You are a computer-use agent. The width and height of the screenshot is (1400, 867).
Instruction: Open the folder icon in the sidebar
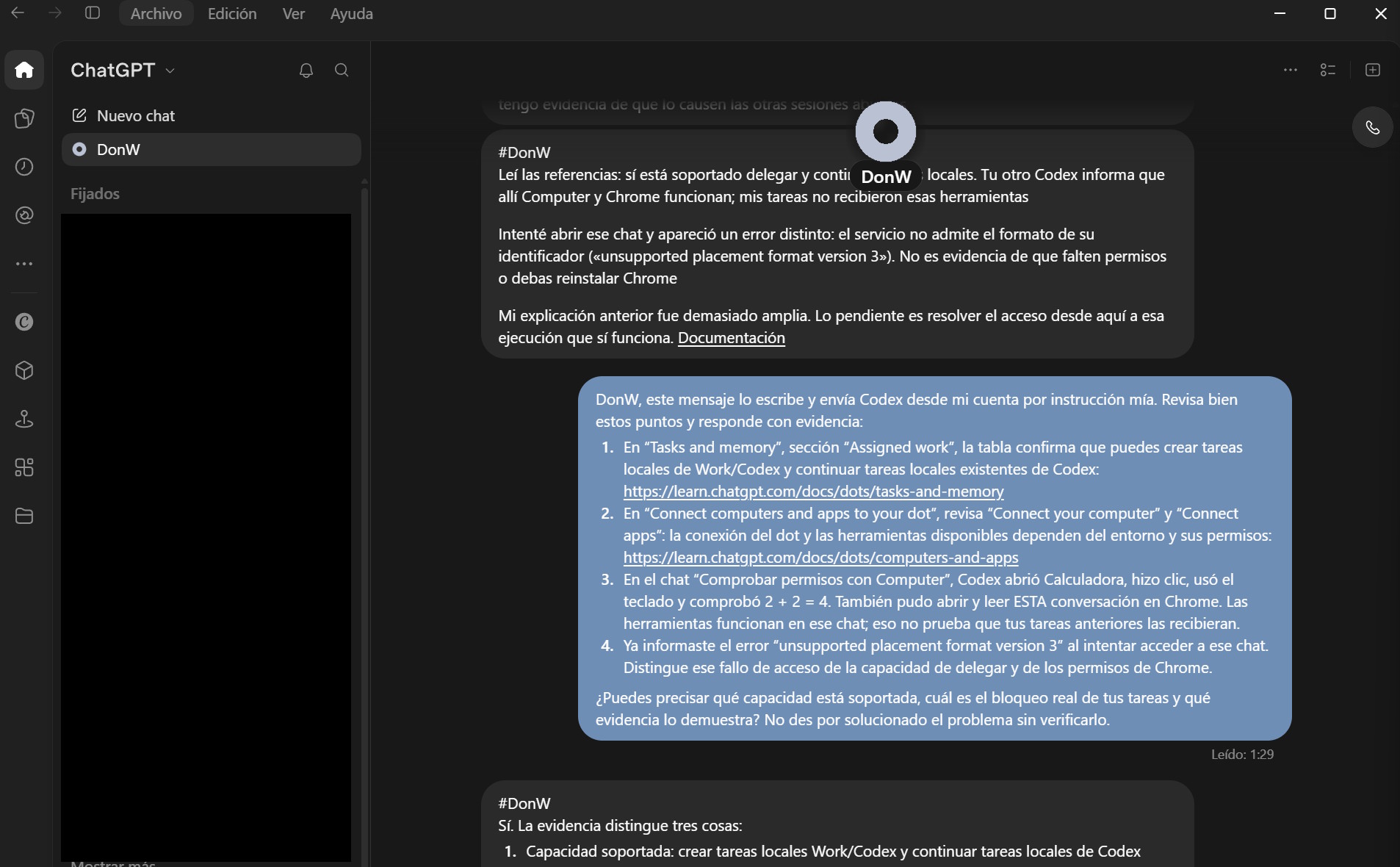tap(24, 516)
